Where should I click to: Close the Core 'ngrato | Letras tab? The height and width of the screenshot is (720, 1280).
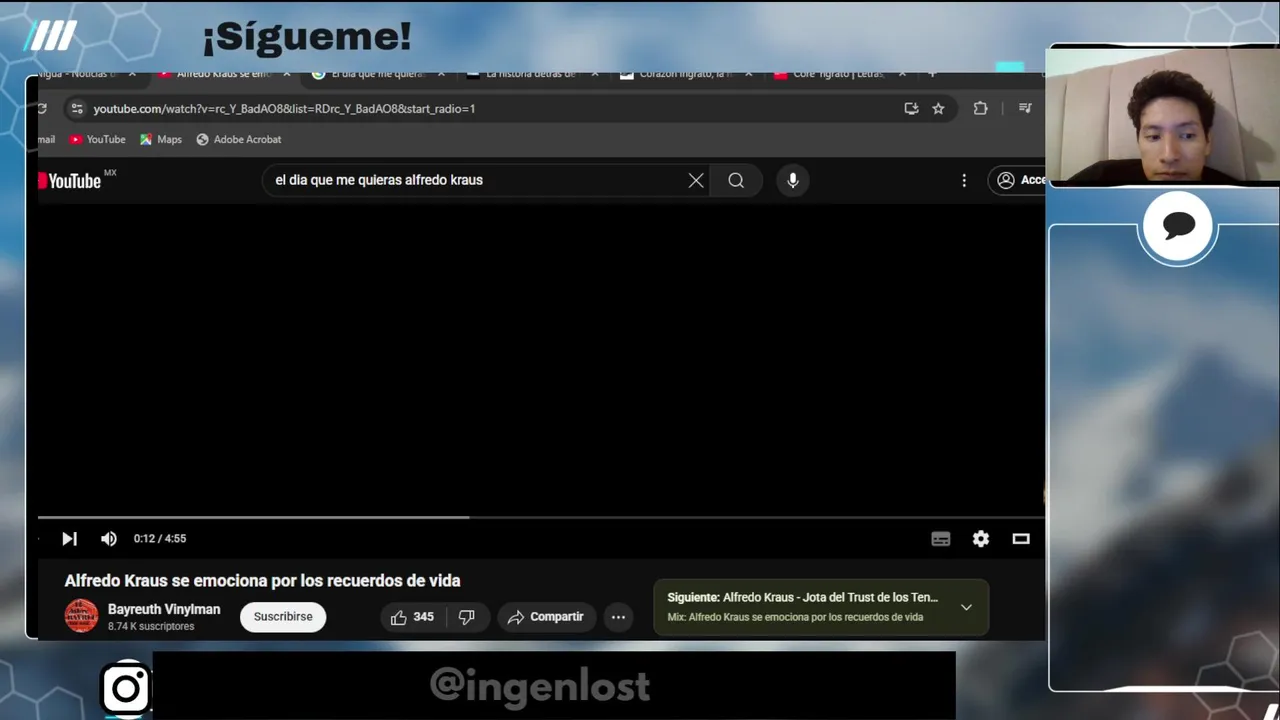point(902,74)
